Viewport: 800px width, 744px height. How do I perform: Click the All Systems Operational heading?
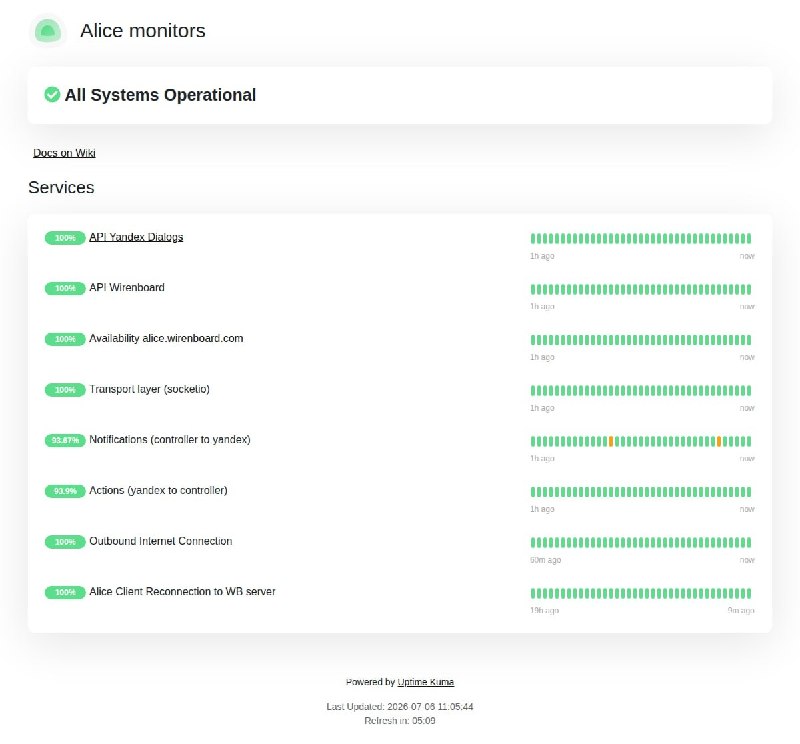point(160,95)
